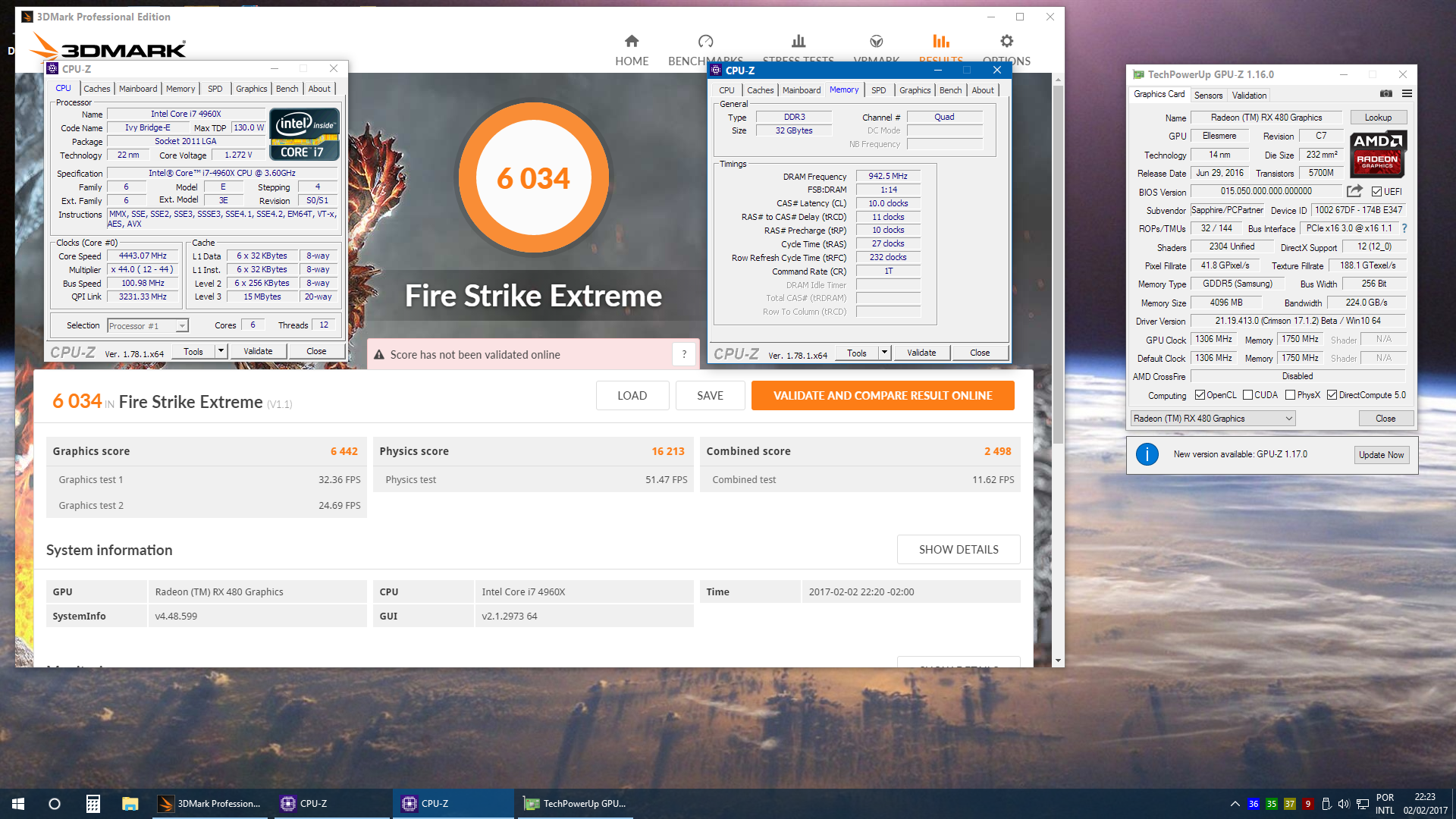Open 3DMark STRESS TESTS chart icon
The height and width of the screenshot is (819, 1456).
pos(799,41)
